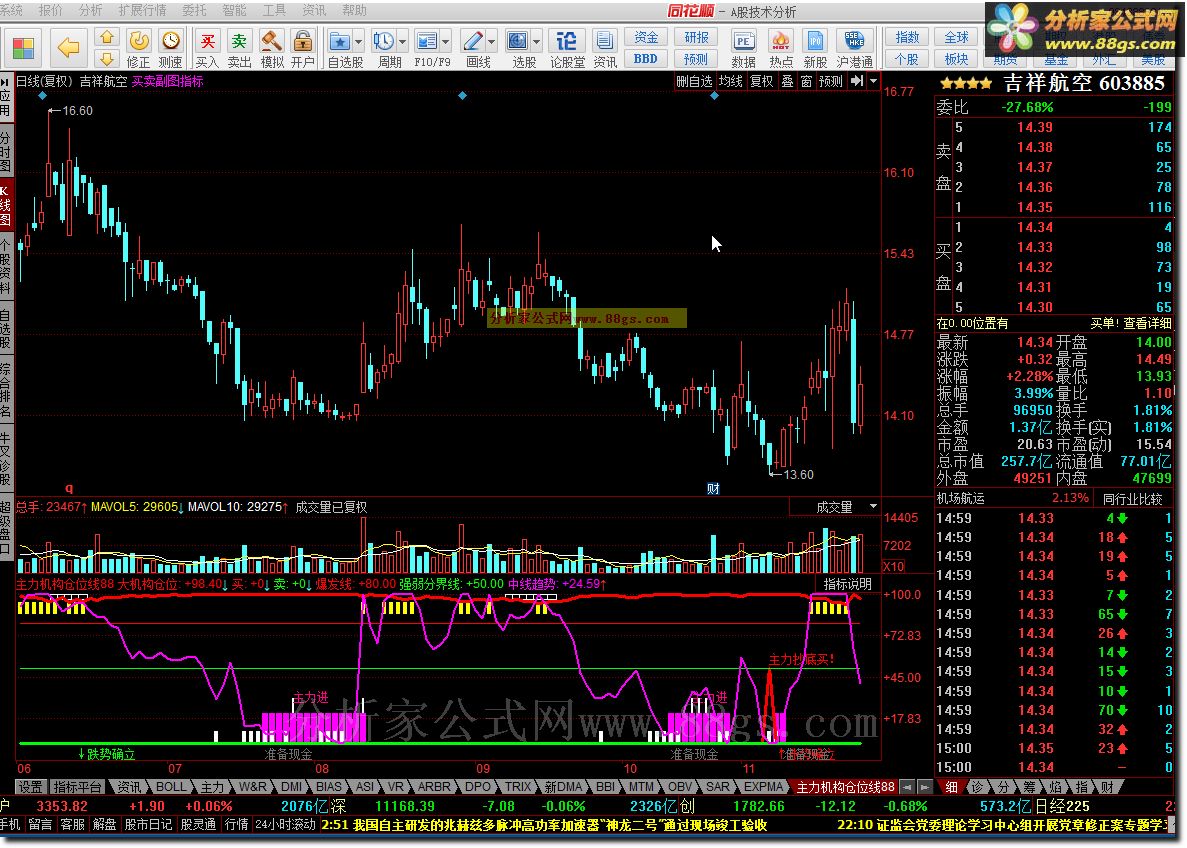Click the 周期 clock icon

(384, 42)
